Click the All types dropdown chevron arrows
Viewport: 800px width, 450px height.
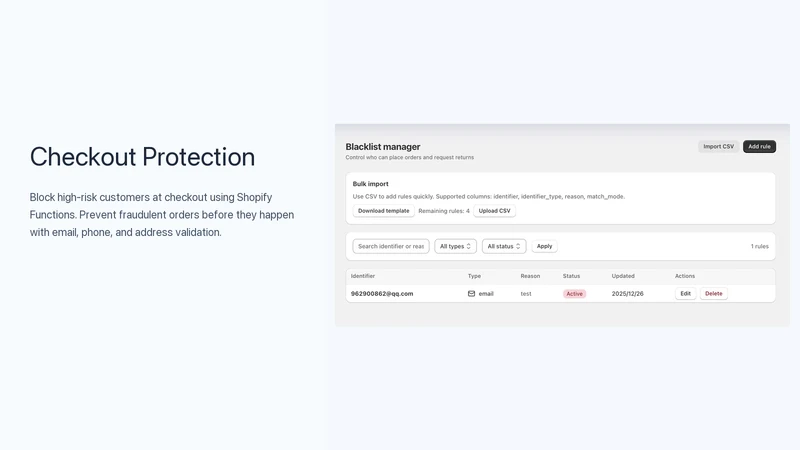(x=468, y=246)
